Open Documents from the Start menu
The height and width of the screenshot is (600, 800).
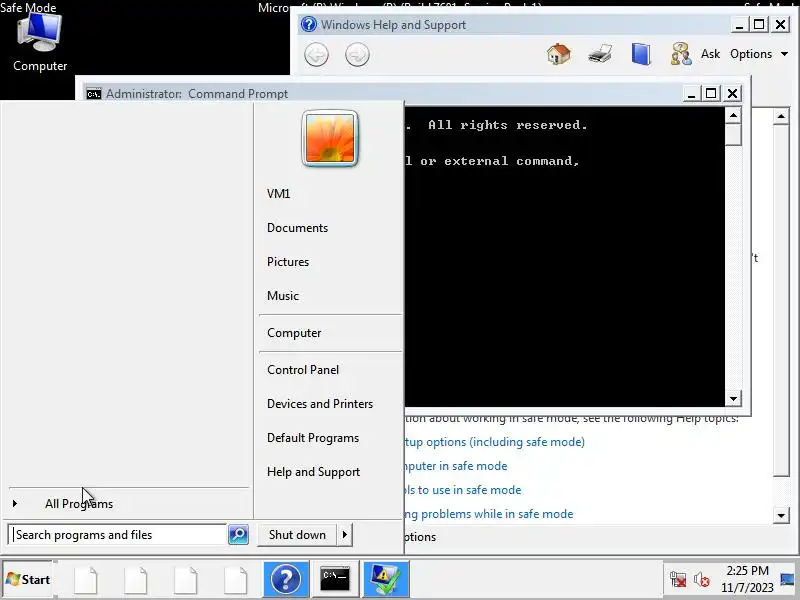coord(297,228)
